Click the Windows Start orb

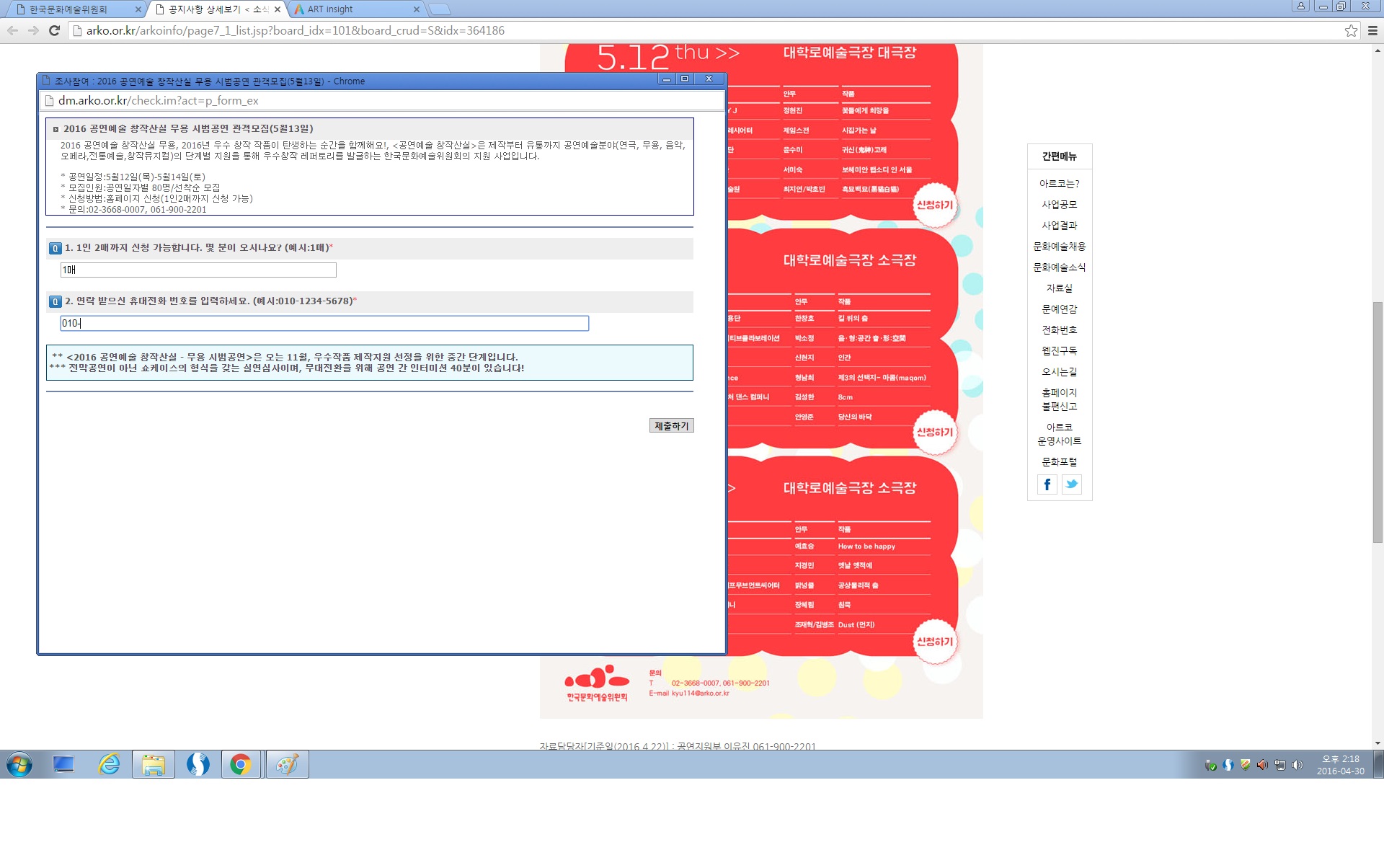19,764
